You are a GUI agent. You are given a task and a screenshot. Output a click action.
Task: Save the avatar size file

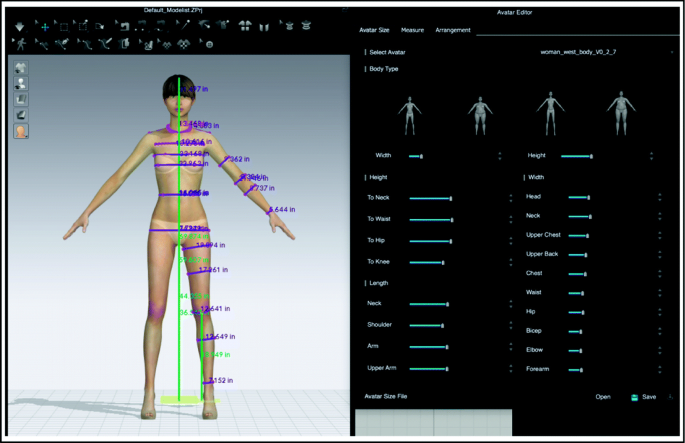click(x=648, y=397)
